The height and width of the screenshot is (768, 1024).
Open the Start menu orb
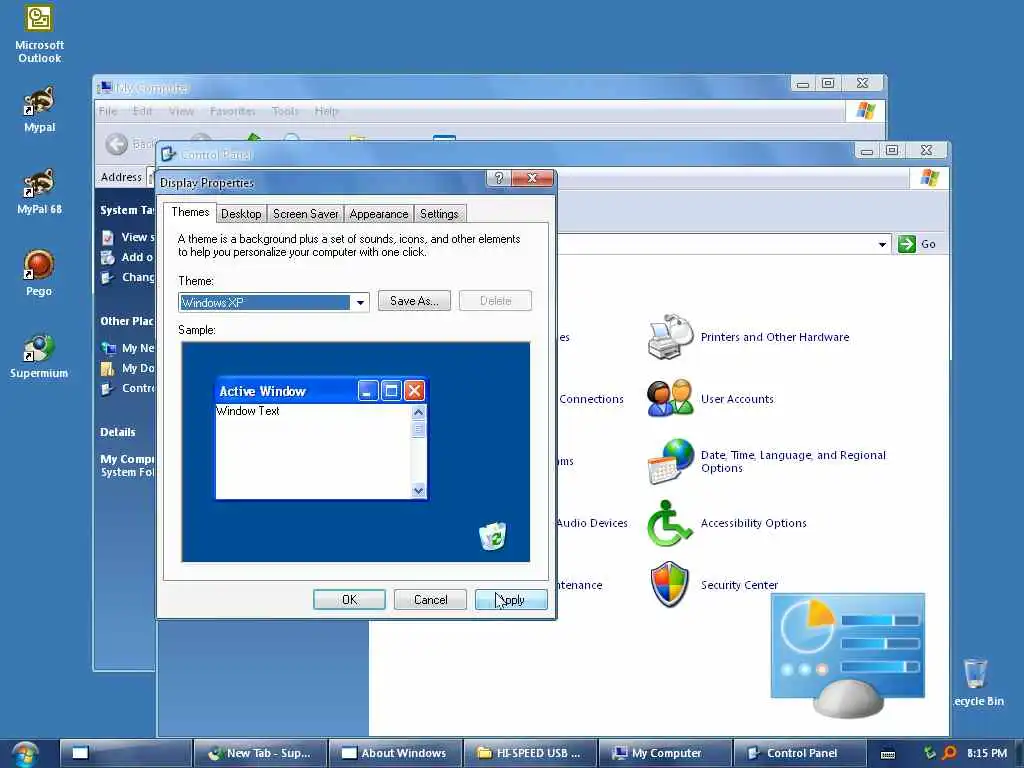tap(25, 754)
